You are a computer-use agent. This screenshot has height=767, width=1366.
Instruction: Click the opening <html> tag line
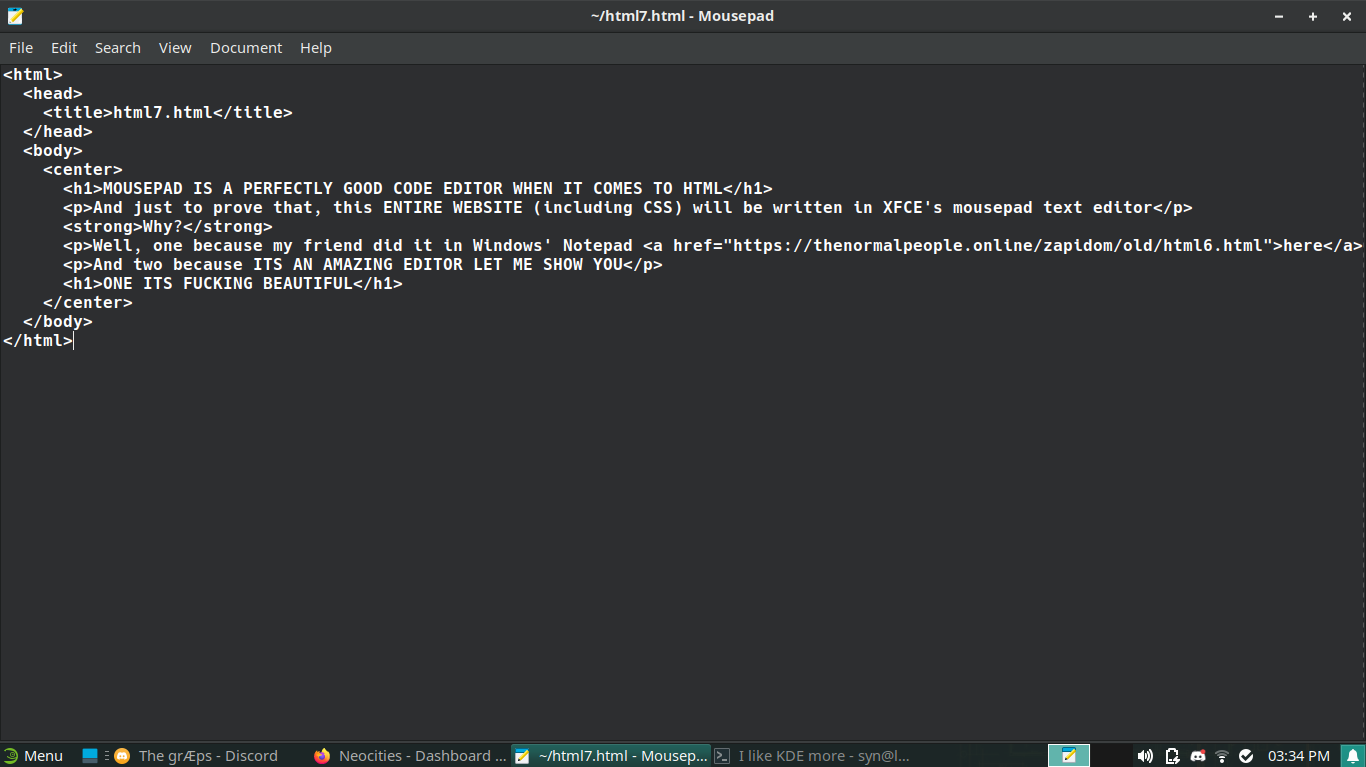[33, 74]
